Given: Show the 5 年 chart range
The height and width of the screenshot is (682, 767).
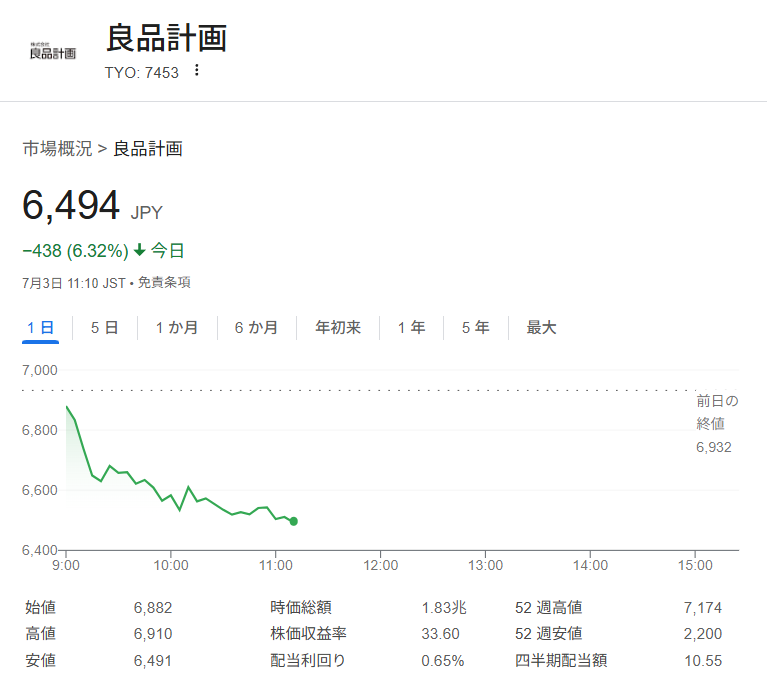Looking at the screenshot, I should (x=475, y=328).
